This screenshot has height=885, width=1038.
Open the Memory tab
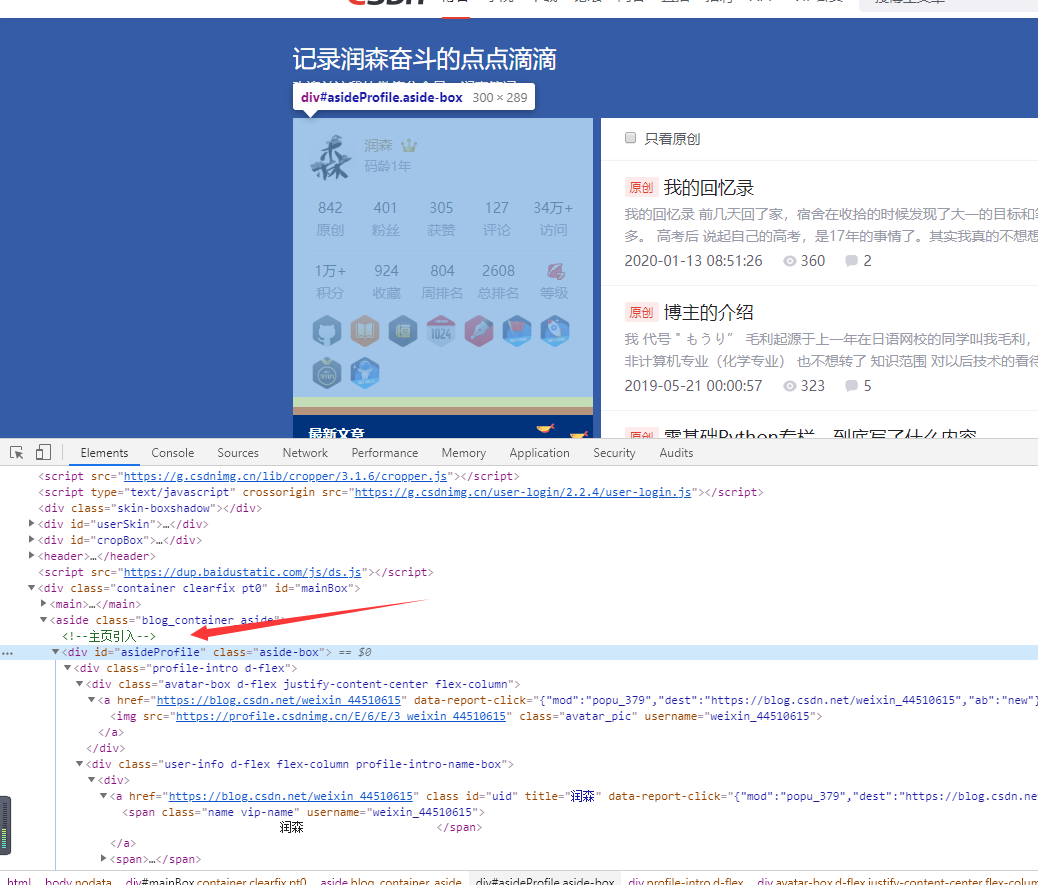(463, 453)
